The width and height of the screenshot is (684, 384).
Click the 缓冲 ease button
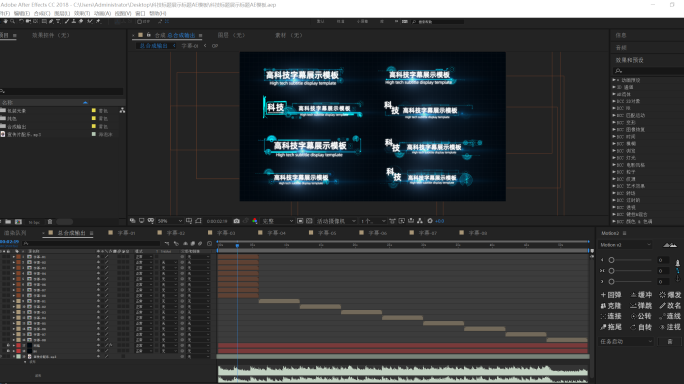pos(641,295)
